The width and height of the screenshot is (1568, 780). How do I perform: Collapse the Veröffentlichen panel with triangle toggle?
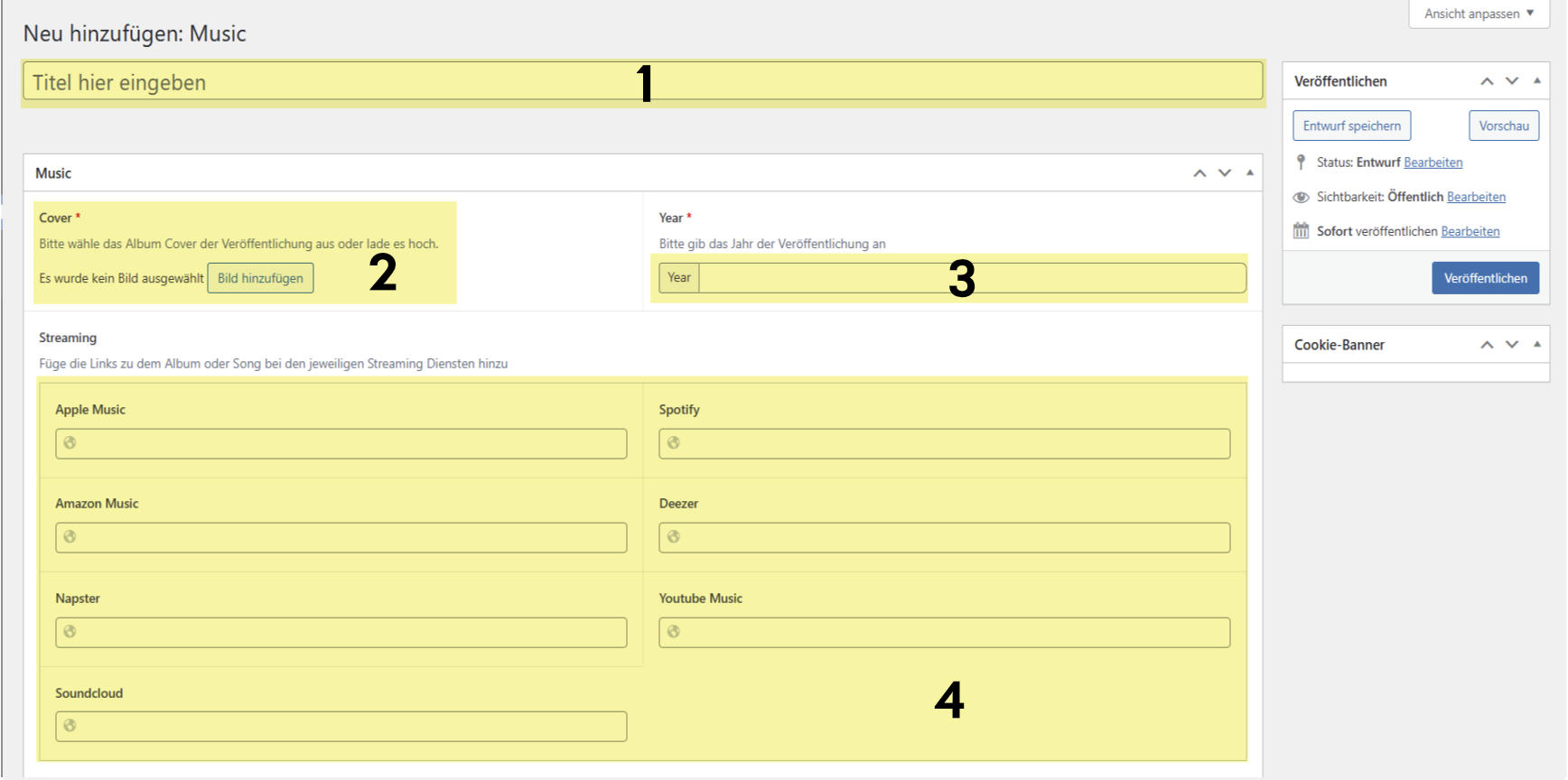tap(1537, 81)
